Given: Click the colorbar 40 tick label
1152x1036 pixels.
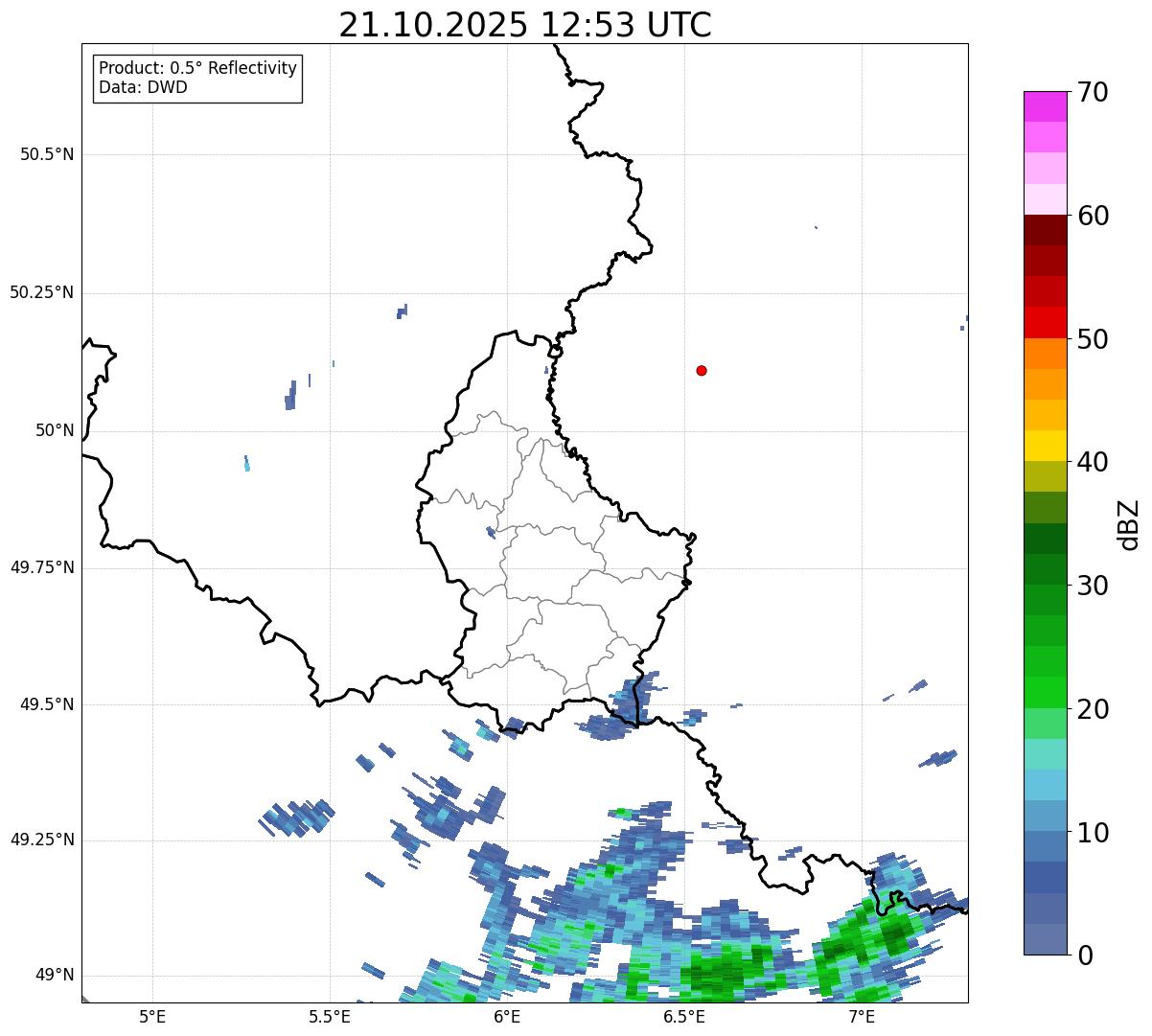Looking at the screenshot, I should click(1093, 462).
